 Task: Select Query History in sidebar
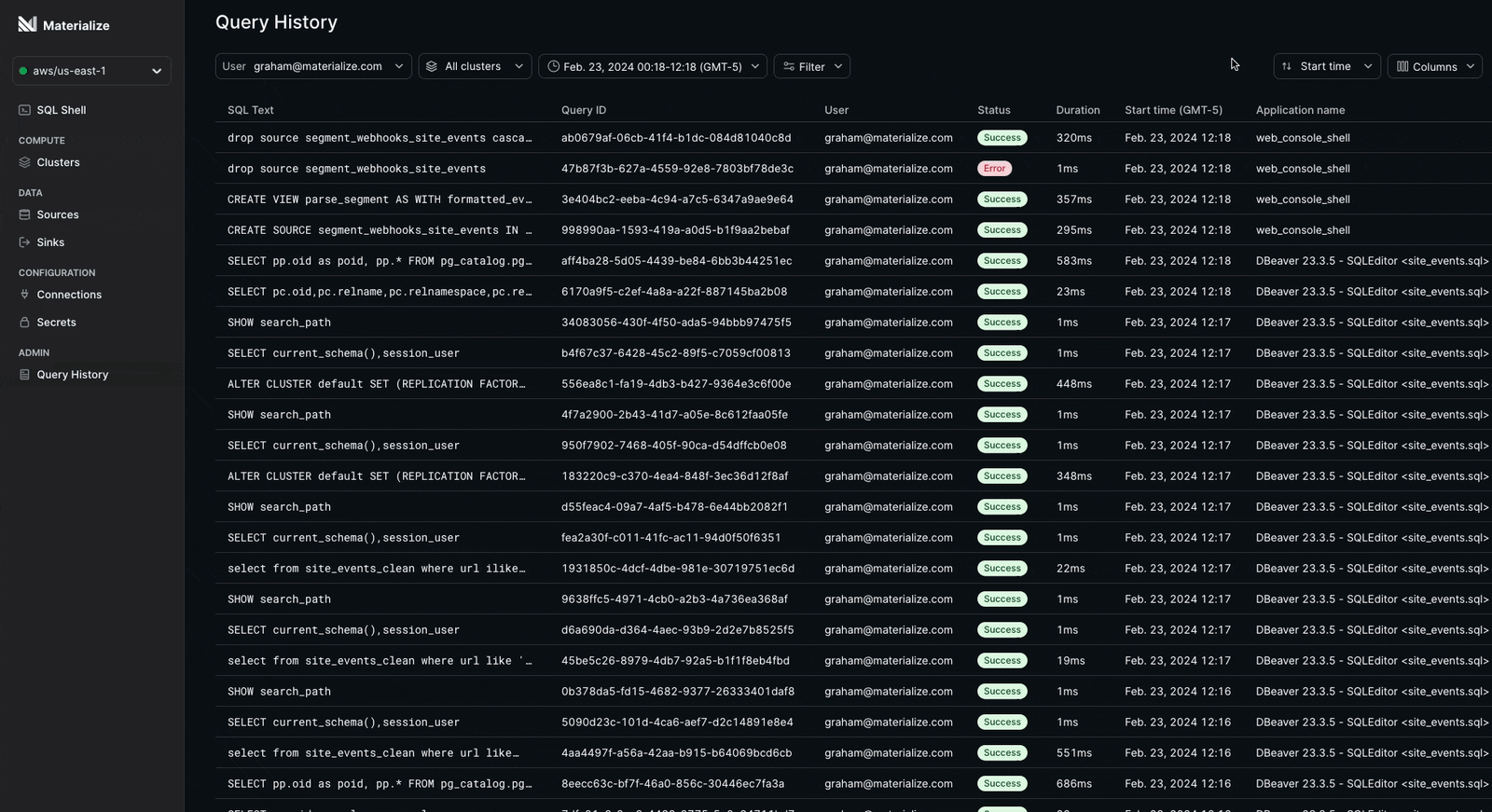tap(73, 375)
